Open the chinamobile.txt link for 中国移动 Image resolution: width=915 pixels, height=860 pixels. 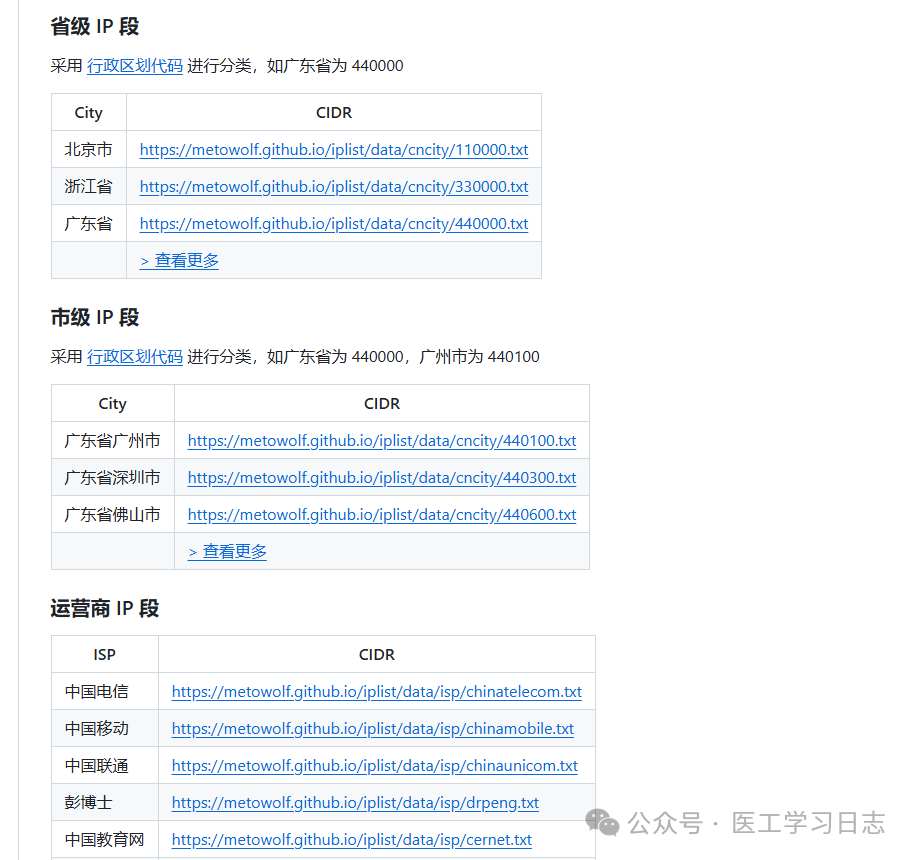[x=373, y=729]
